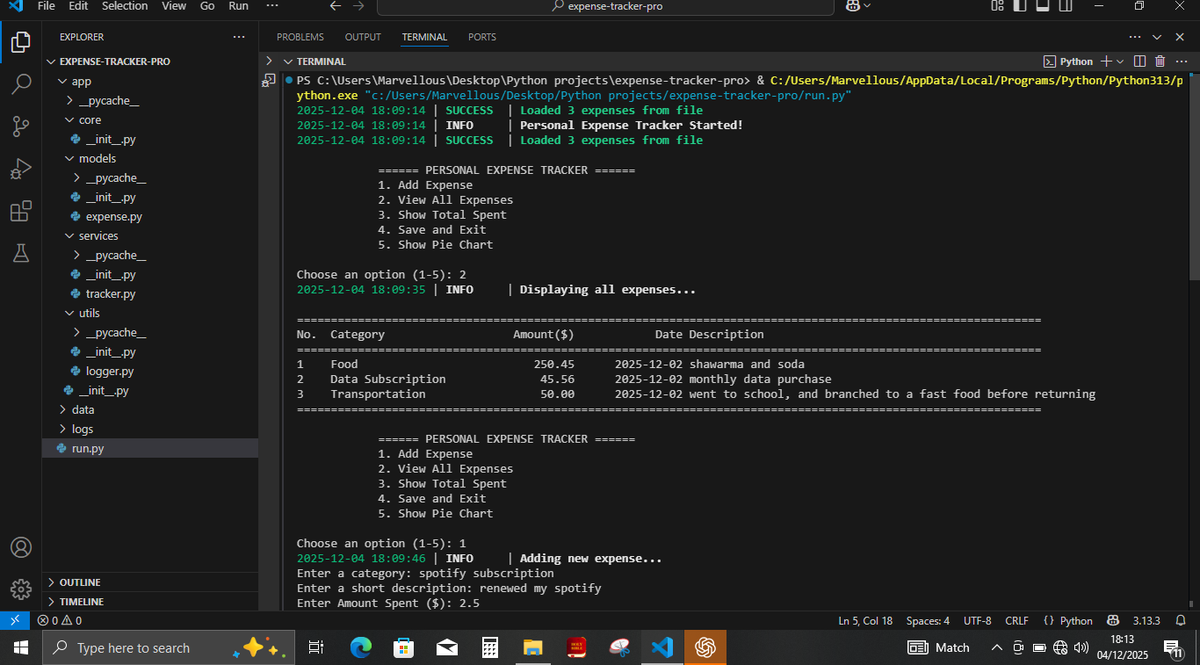The image size is (1200, 665).
Task: Open Calculator from the taskbar
Action: (490, 648)
